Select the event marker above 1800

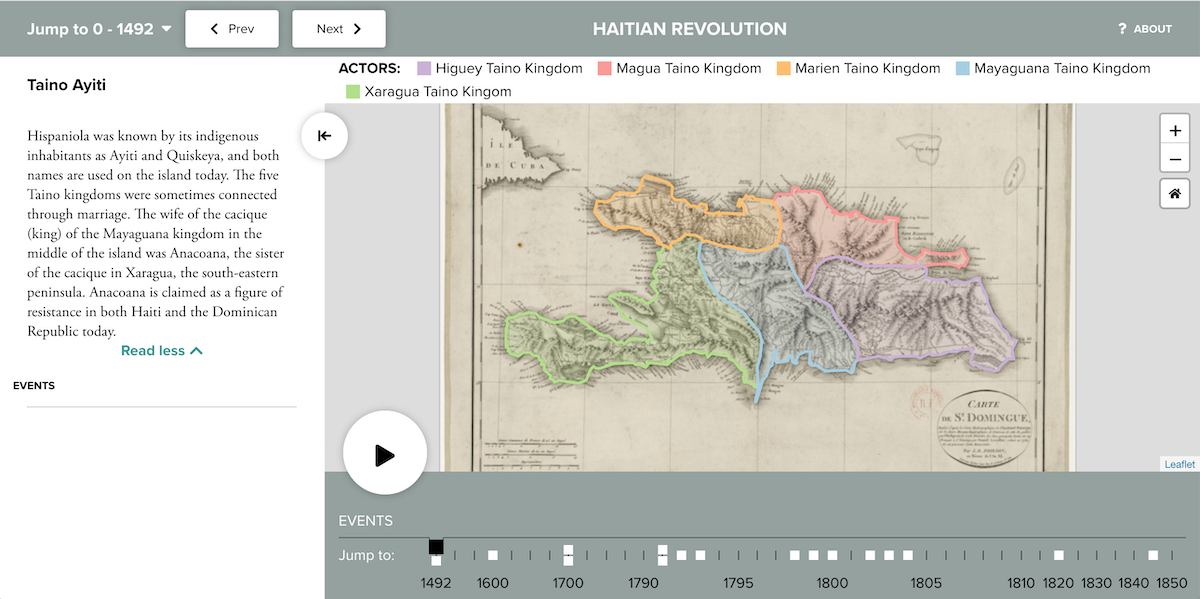click(833, 554)
